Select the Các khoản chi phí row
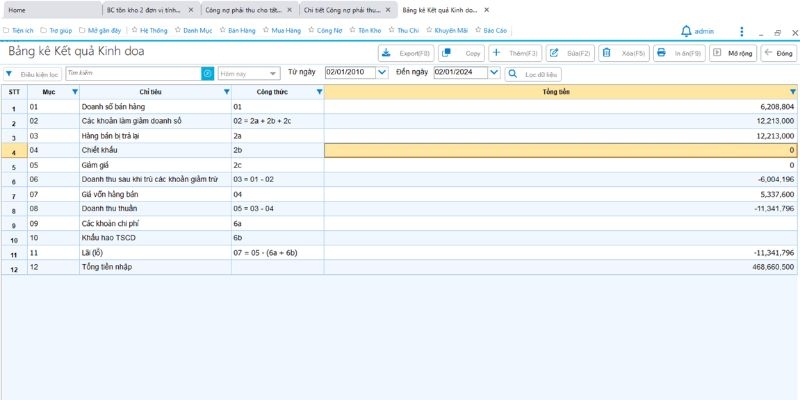800x400 pixels. point(399,223)
